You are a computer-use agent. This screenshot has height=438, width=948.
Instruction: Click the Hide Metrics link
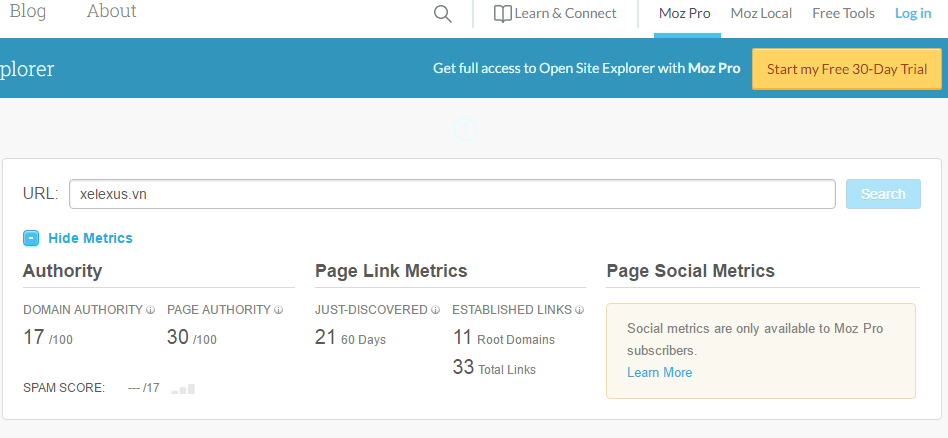[90, 238]
